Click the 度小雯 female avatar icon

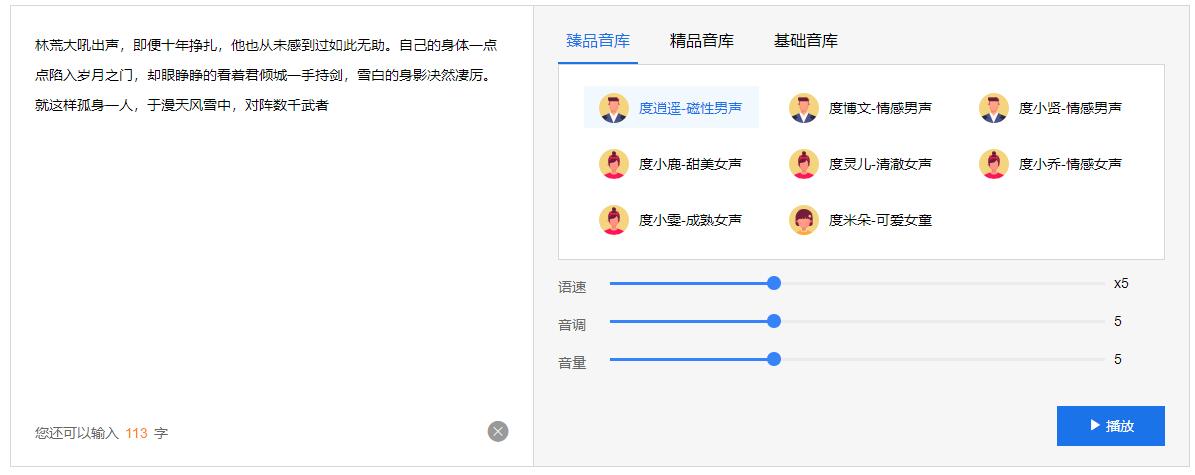click(x=614, y=220)
